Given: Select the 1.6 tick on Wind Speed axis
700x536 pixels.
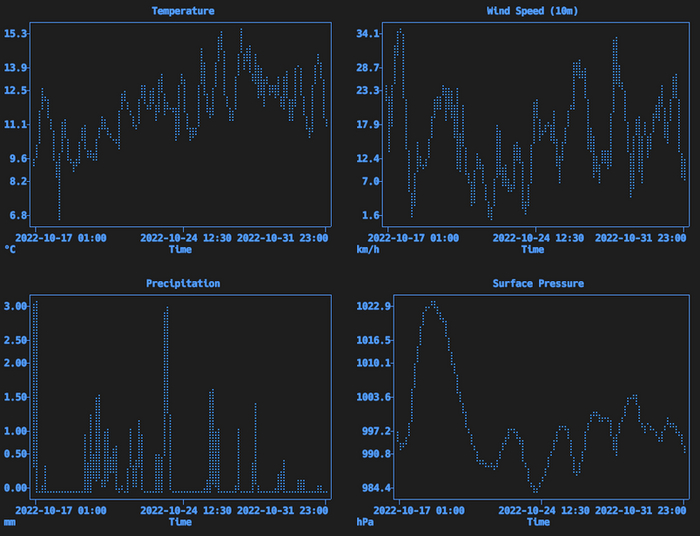Looking at the screenshot, I should coord(371,215).
